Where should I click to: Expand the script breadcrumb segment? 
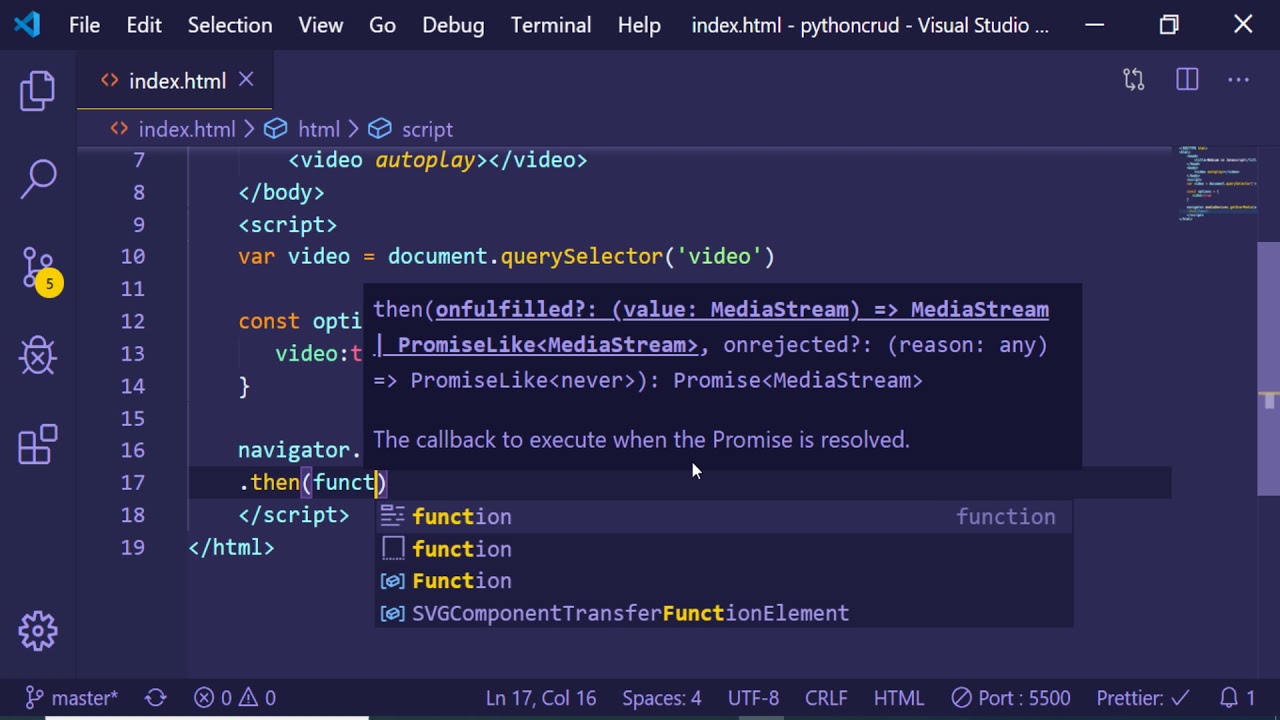point(426,129)
